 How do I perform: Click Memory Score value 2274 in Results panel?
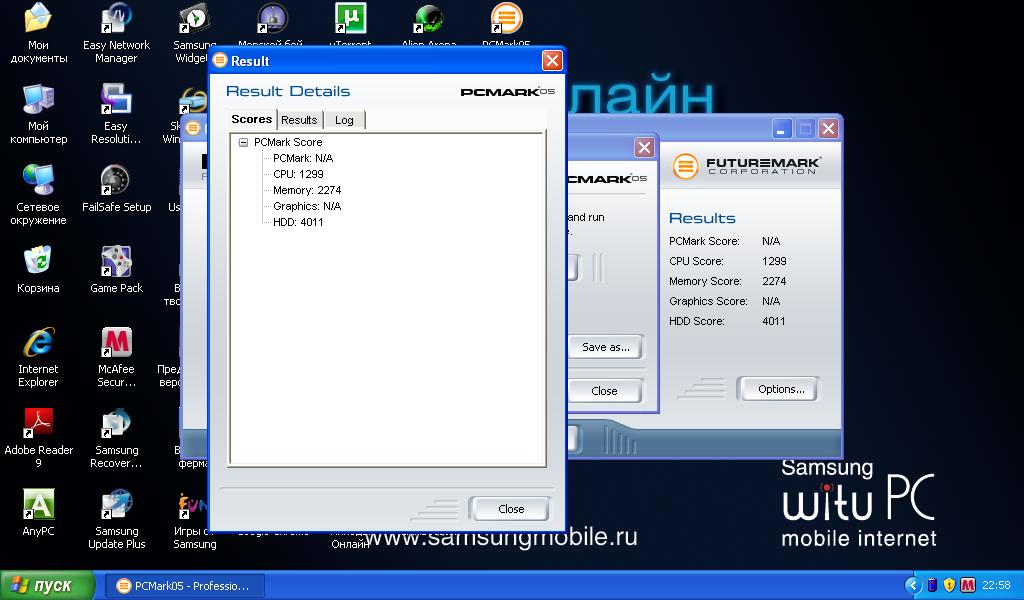click(774, 281)
